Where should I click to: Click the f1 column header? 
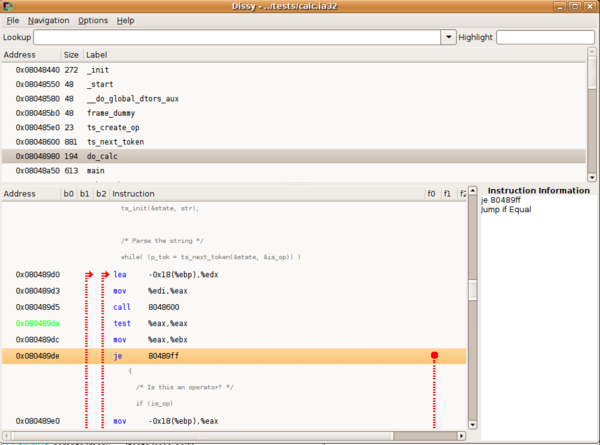click(447, 194)
